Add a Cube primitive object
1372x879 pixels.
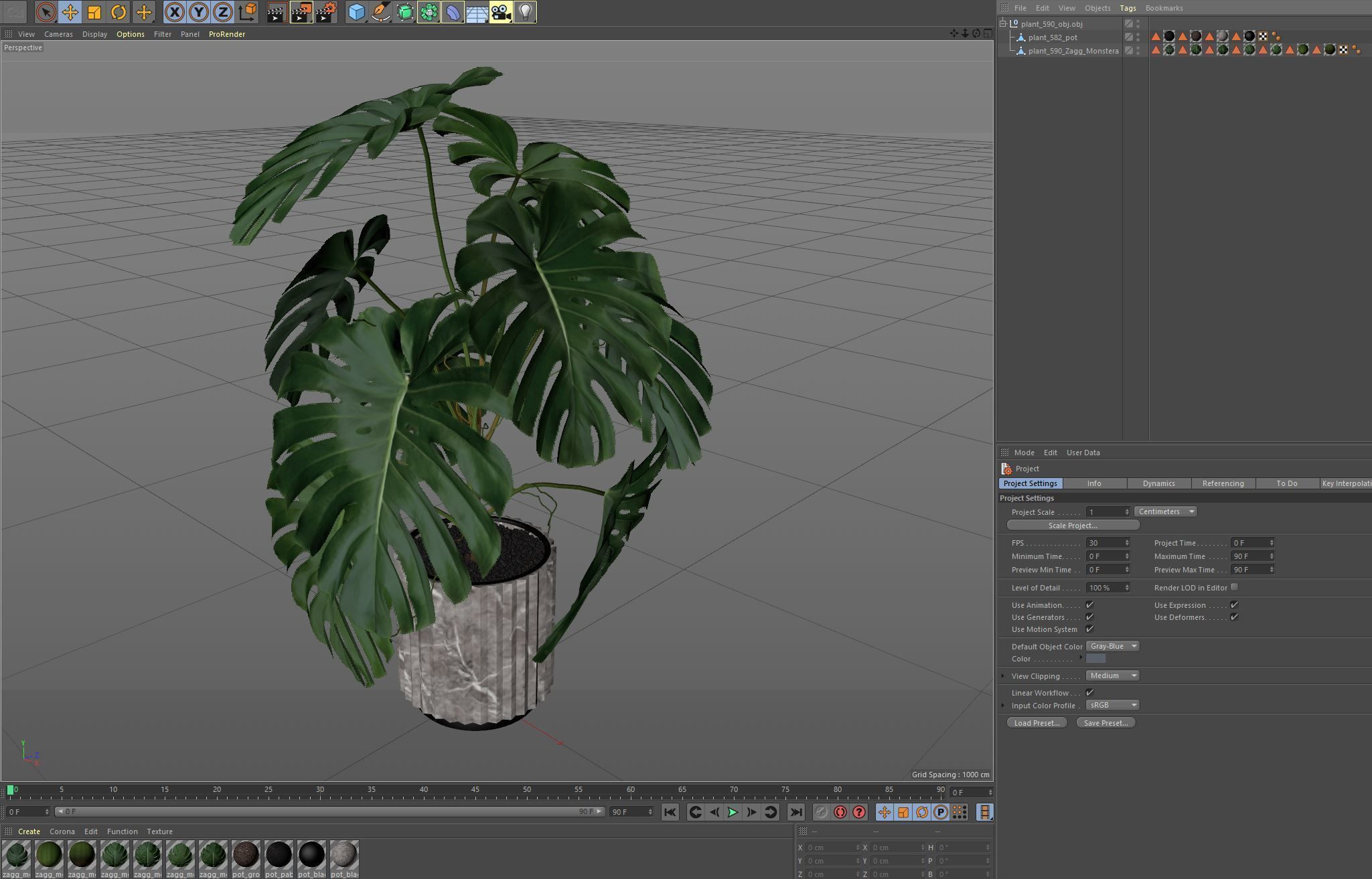tap(357, 12)
